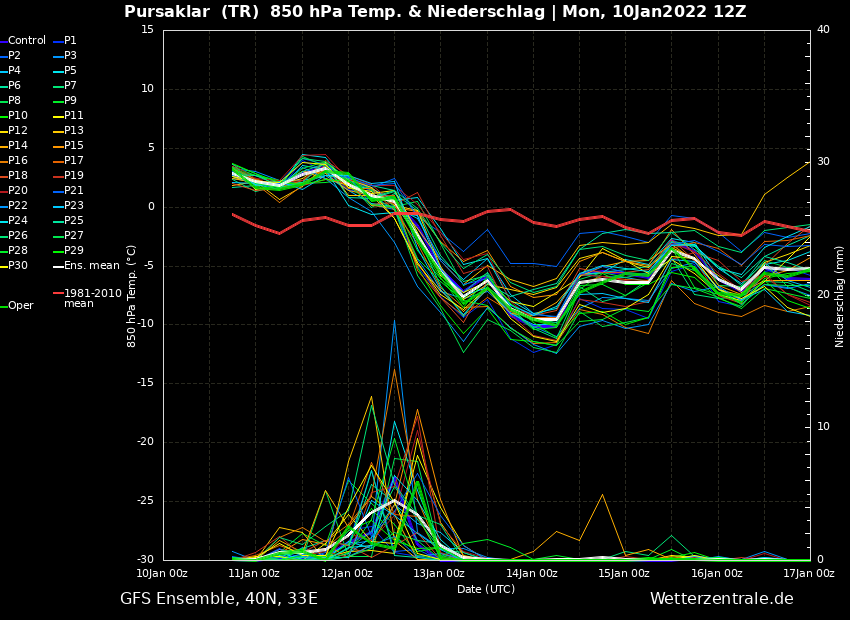Click the "P19" legend label

point(74,176)
